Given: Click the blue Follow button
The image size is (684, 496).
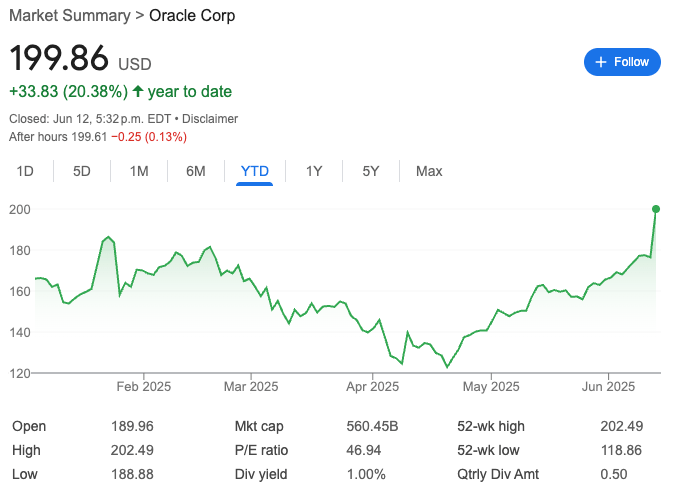Looking at the screenshot, I should click(x=622, y=62).
